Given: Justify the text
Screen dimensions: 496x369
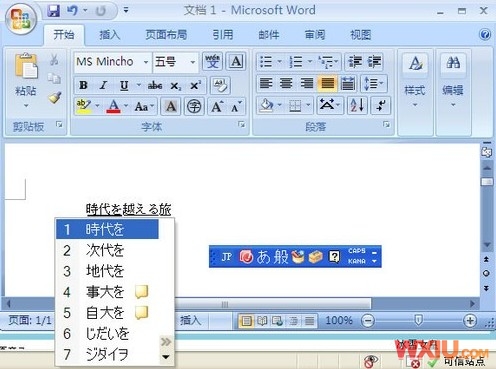Looking at the screenshot, I should coord(327,83).
